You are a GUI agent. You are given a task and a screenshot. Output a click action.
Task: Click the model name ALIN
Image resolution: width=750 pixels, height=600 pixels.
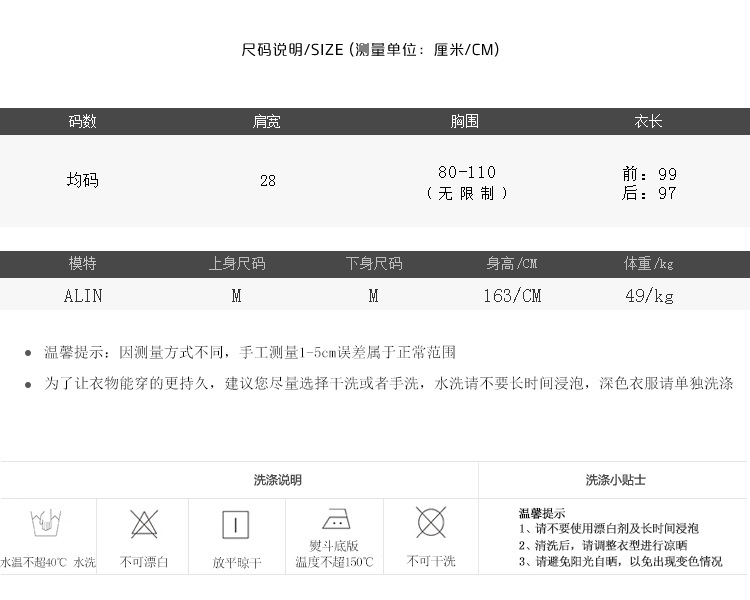click(x=82, y=296)
